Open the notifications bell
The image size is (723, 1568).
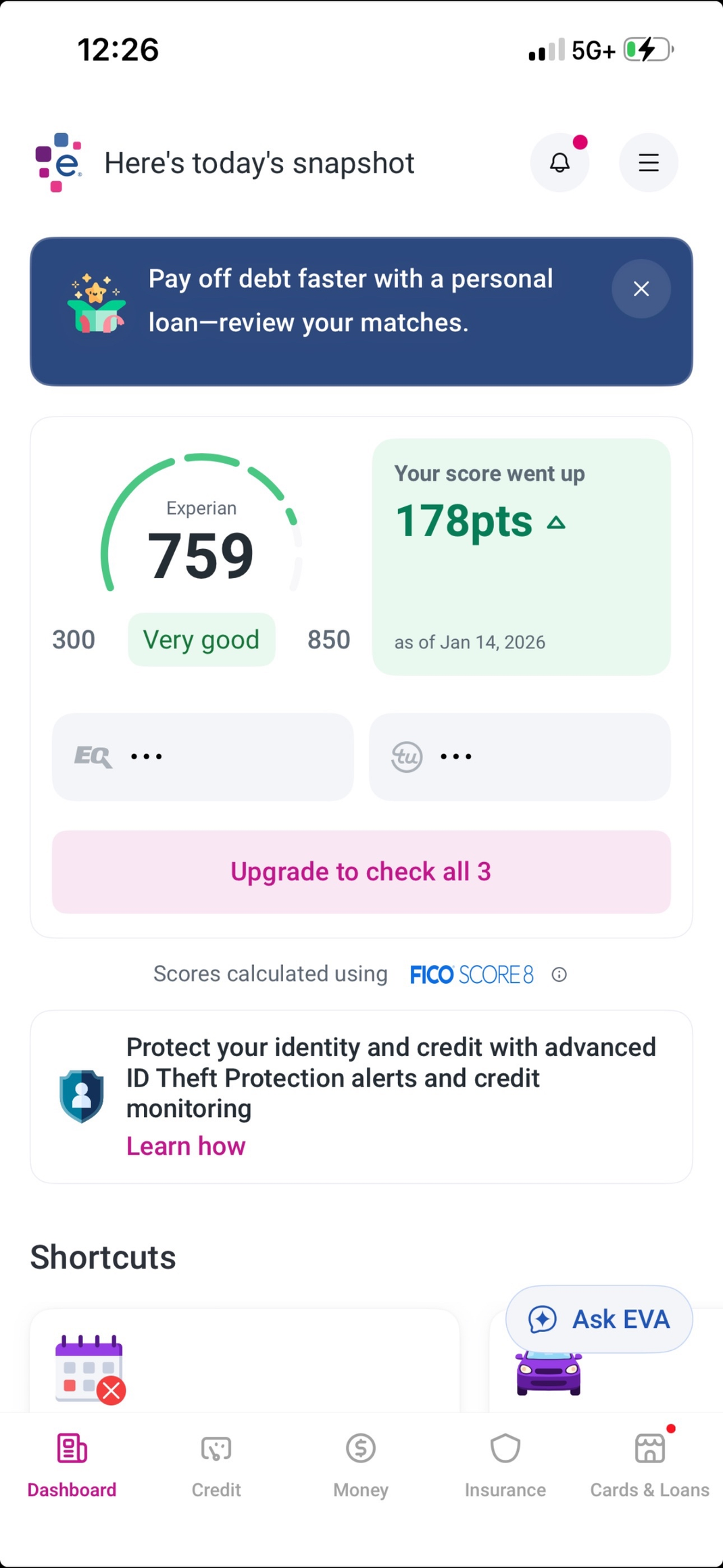tap(559, 163)
